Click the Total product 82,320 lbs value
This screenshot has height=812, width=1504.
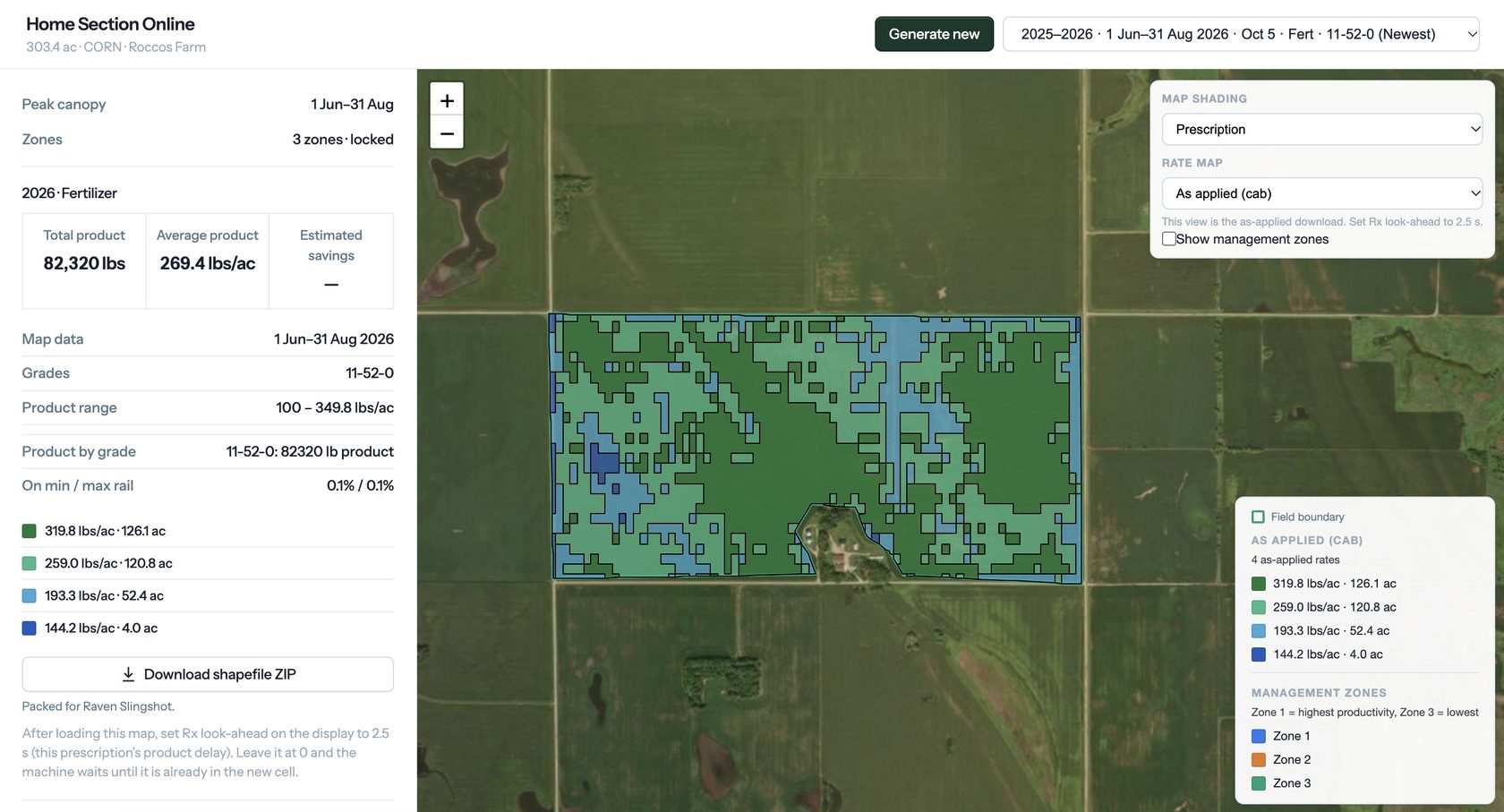coord(84,263)
